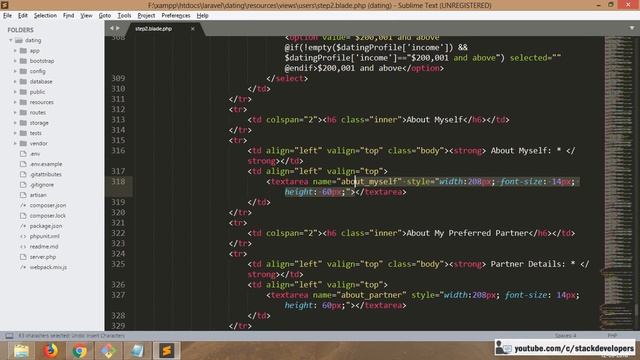The width and height of the screenshot is (640, 360).
Task: Expand the tests folder
Action: [x=15, y=133]
